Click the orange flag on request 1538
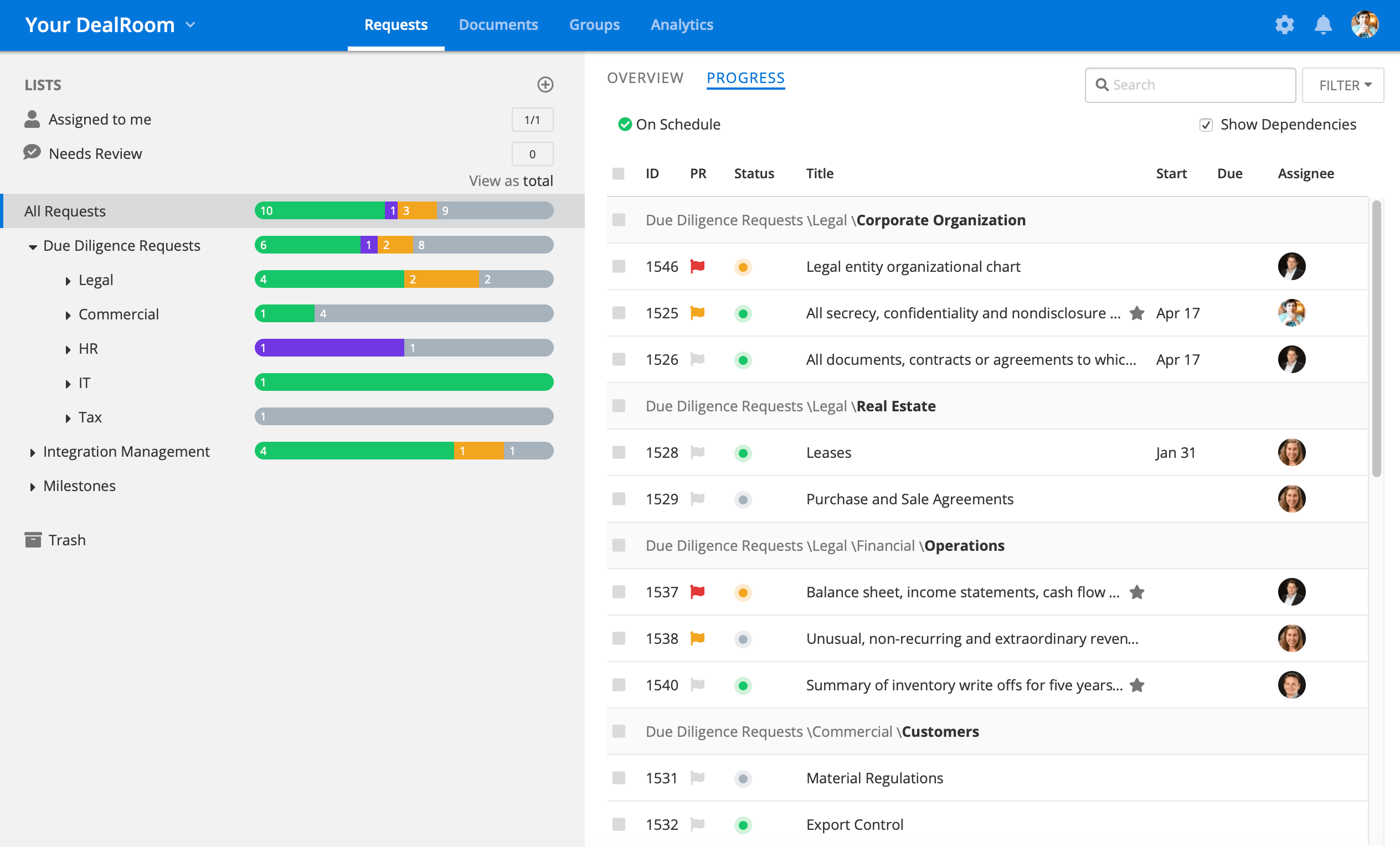 pos(697,638)
